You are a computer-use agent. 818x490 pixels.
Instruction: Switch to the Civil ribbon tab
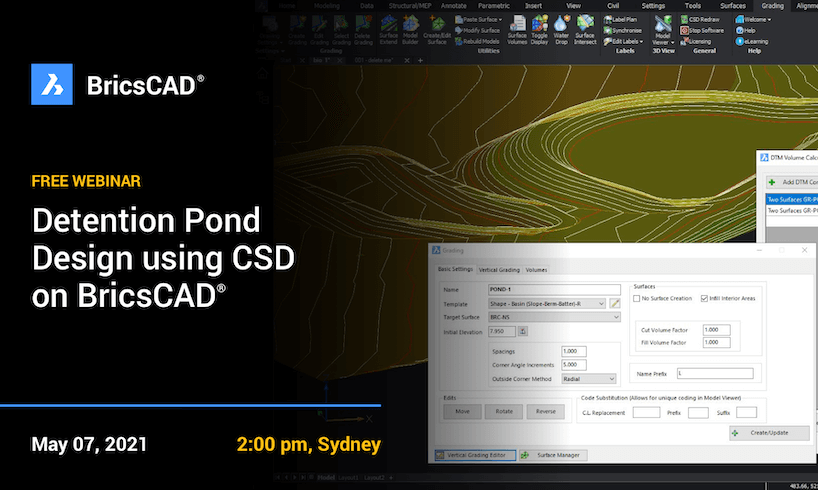point(613,6)
